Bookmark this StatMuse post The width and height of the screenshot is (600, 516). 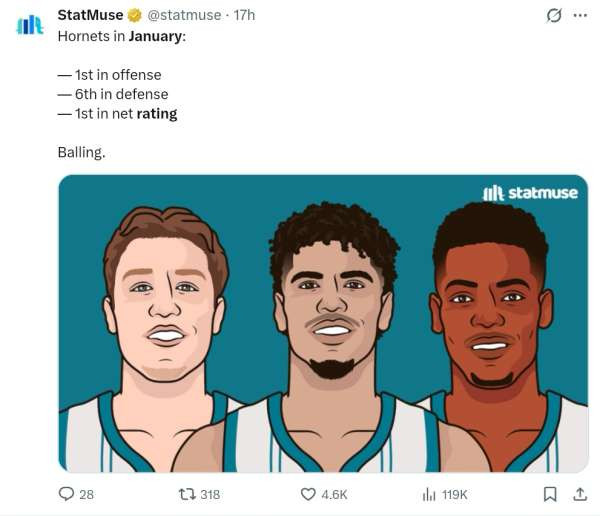point(549,494)
